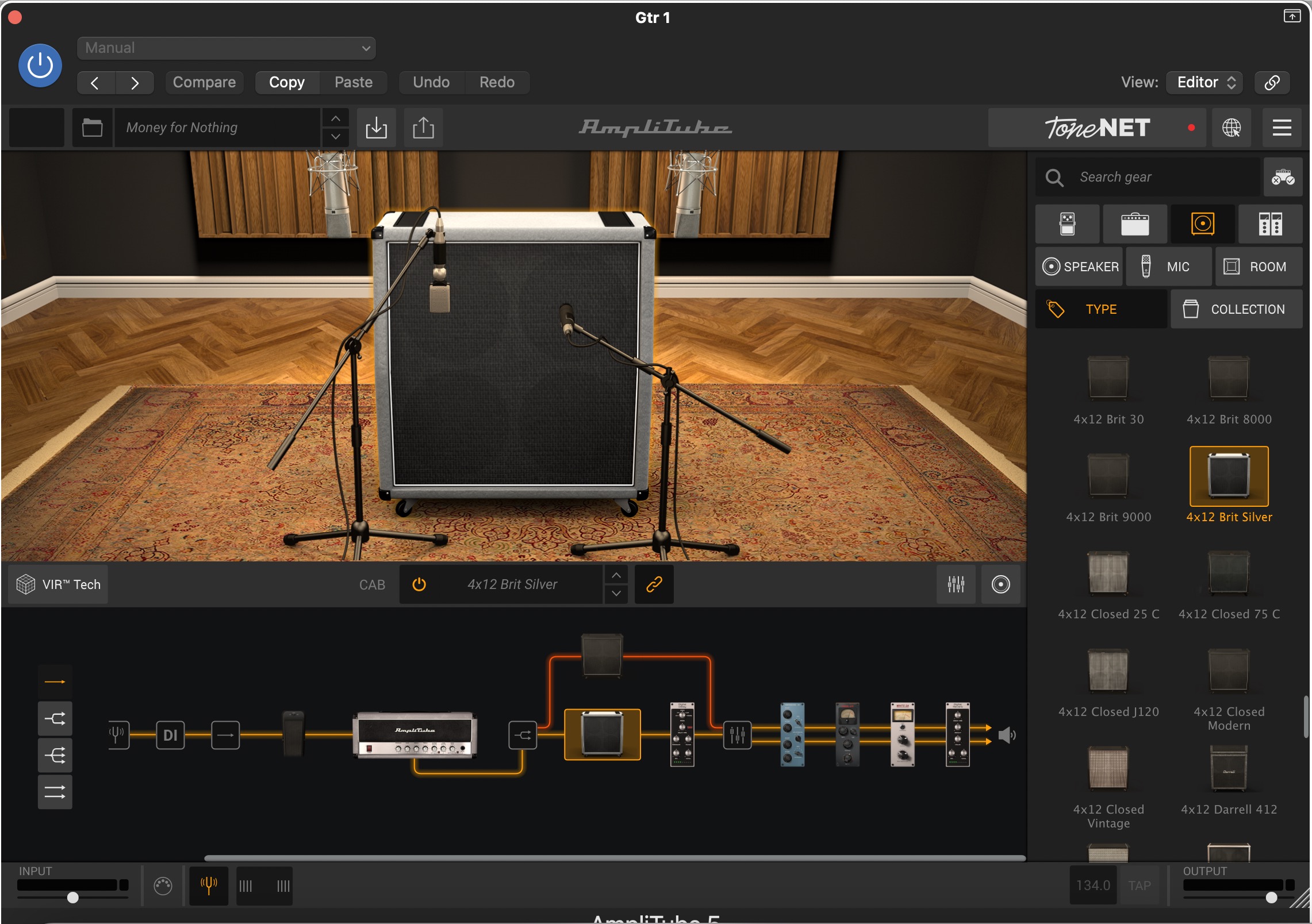
Task: Choose the 4x12 Brit 8000 cabinet
Action: coord(1229,391)
